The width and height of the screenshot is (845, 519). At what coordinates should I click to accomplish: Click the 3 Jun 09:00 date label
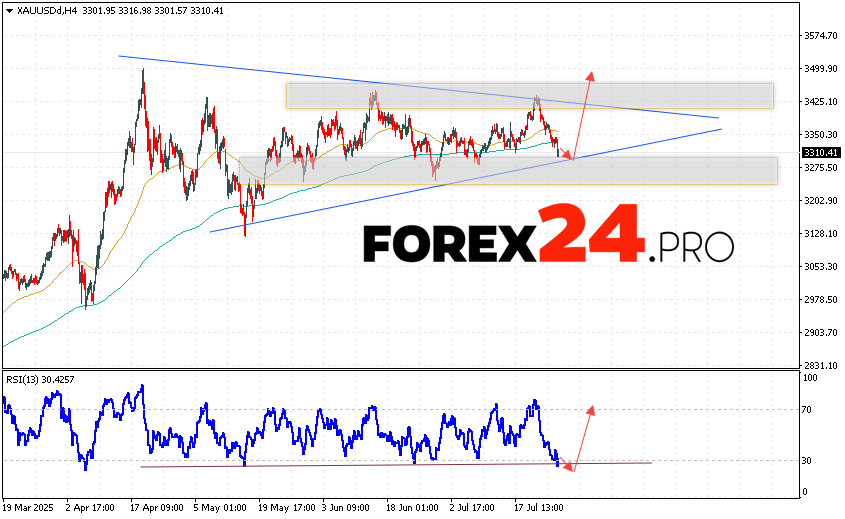pos(345,508)
